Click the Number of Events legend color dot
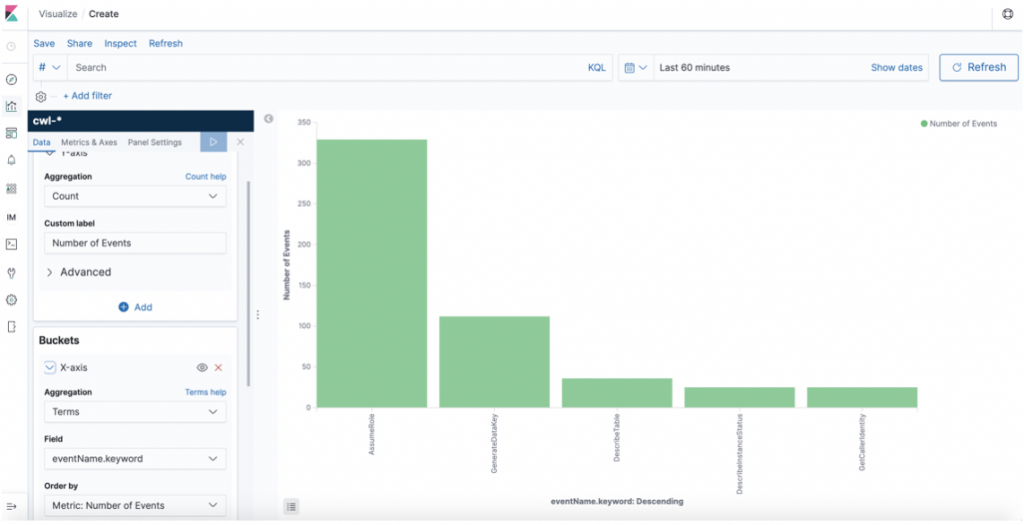The height and width of the screenshot is (525, 1024). click(x=923, y=123)
